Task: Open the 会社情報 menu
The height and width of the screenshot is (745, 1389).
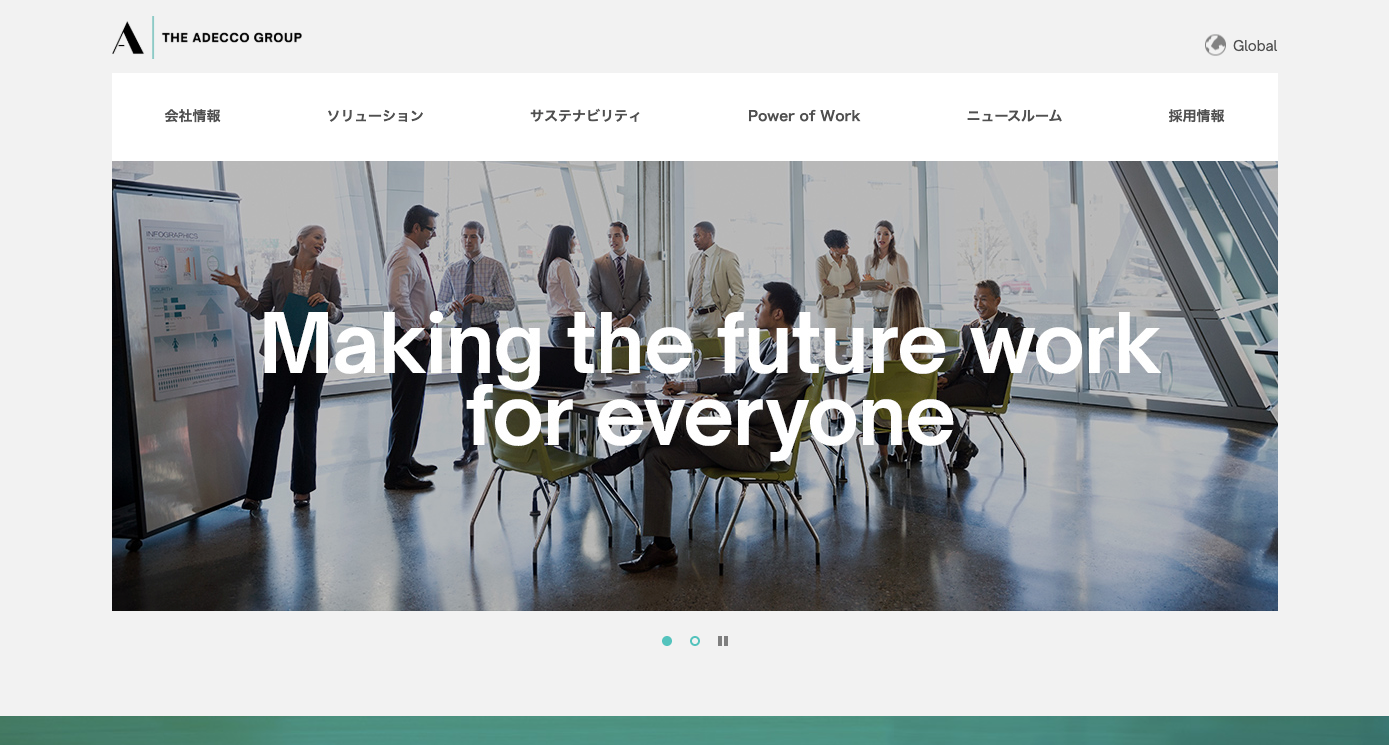Action: pyautogui.click(x=193, y=116)
